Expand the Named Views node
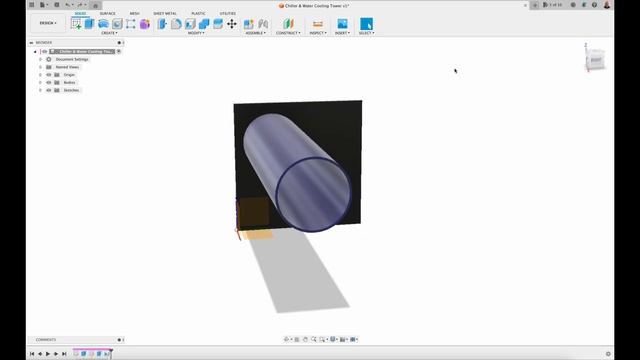The width and height of the screenshot is (640, 360). [x=40, y=67]
